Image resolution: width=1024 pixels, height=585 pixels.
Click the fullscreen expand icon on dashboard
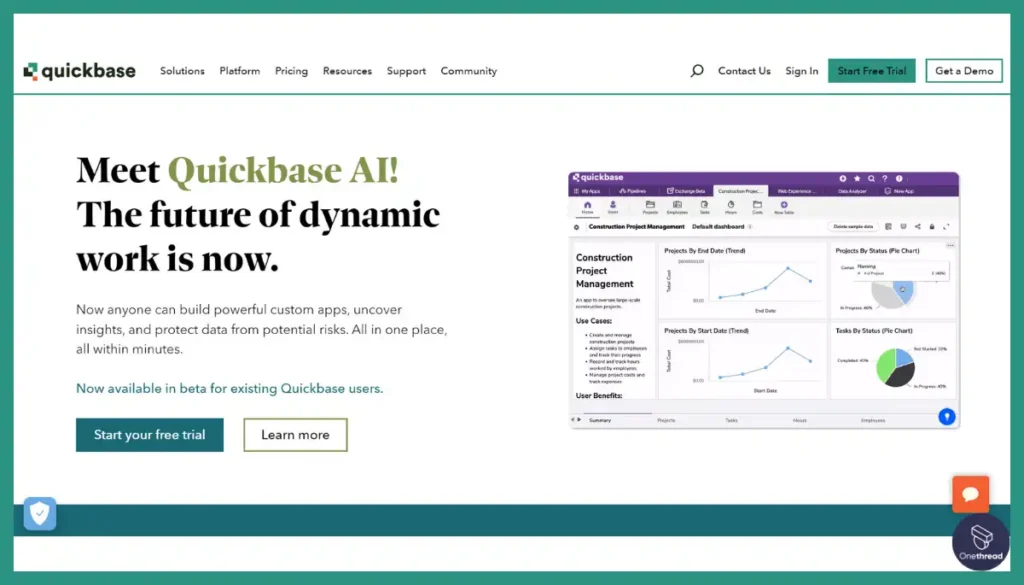click(946, 227)
